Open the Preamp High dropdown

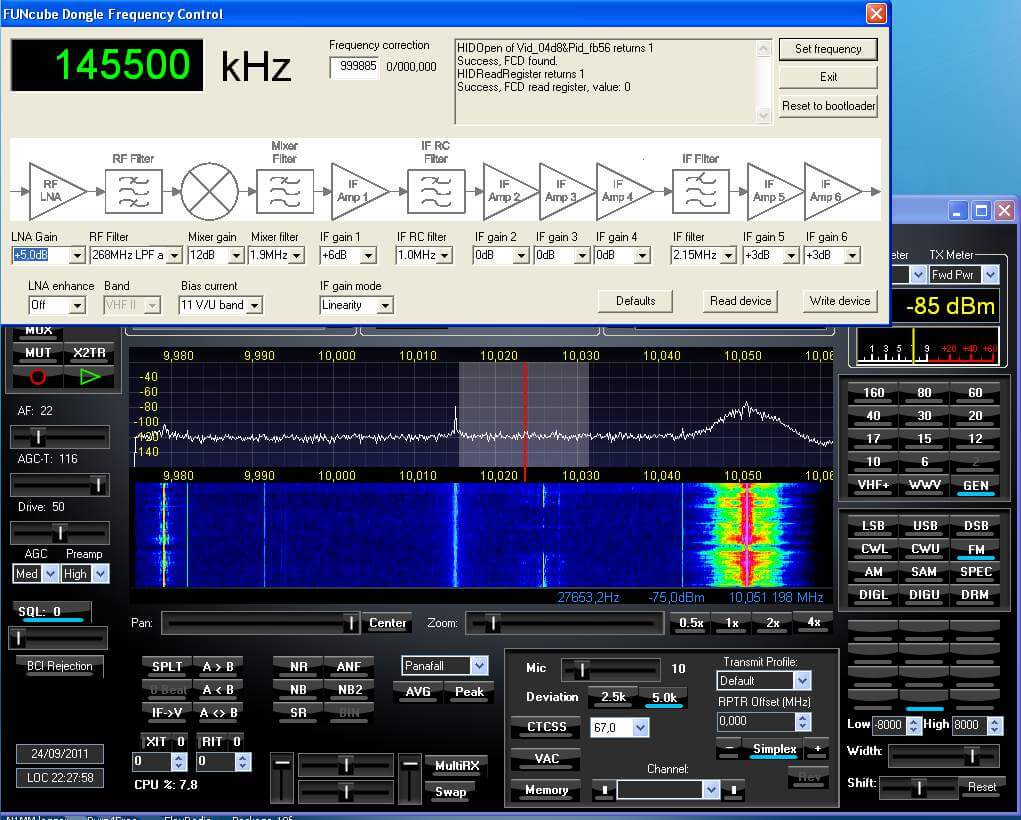coord(100,574)
